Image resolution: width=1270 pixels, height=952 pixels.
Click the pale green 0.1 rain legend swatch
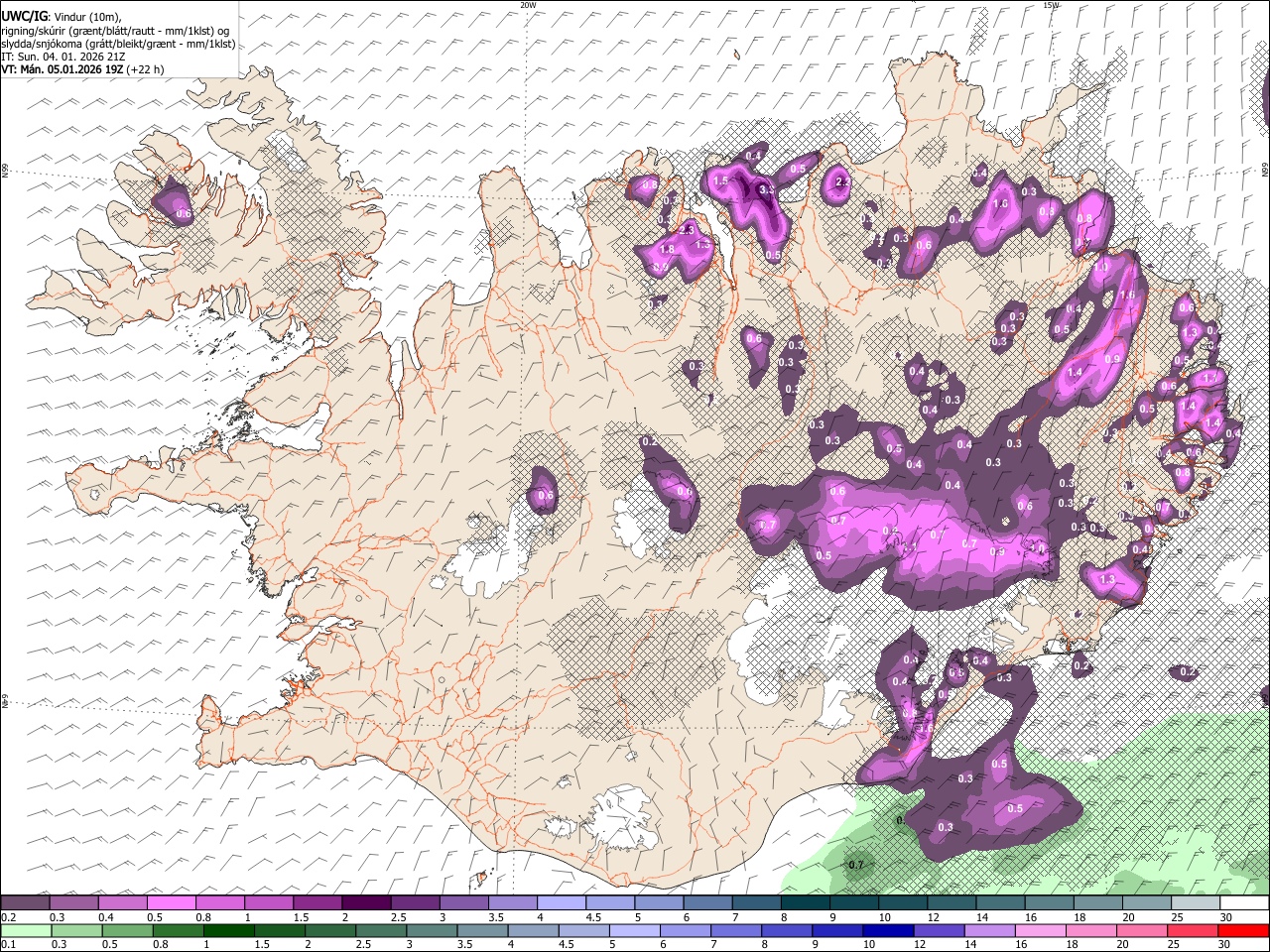click(x=25, y=930)
